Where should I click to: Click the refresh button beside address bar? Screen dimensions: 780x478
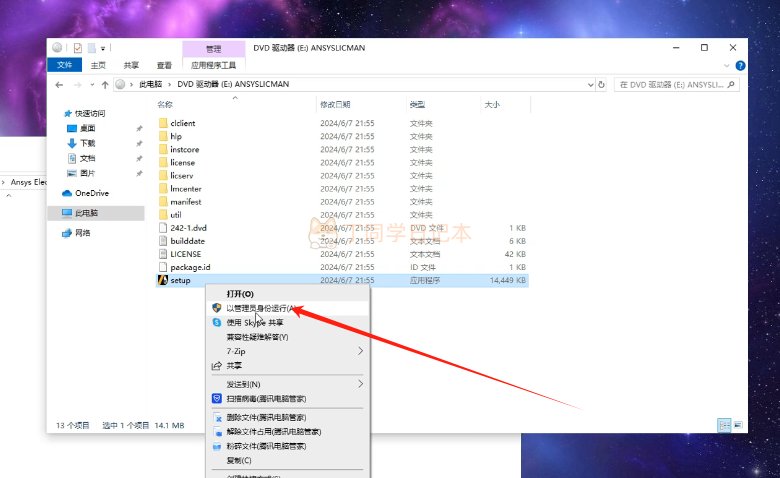(x=601, y=85)
